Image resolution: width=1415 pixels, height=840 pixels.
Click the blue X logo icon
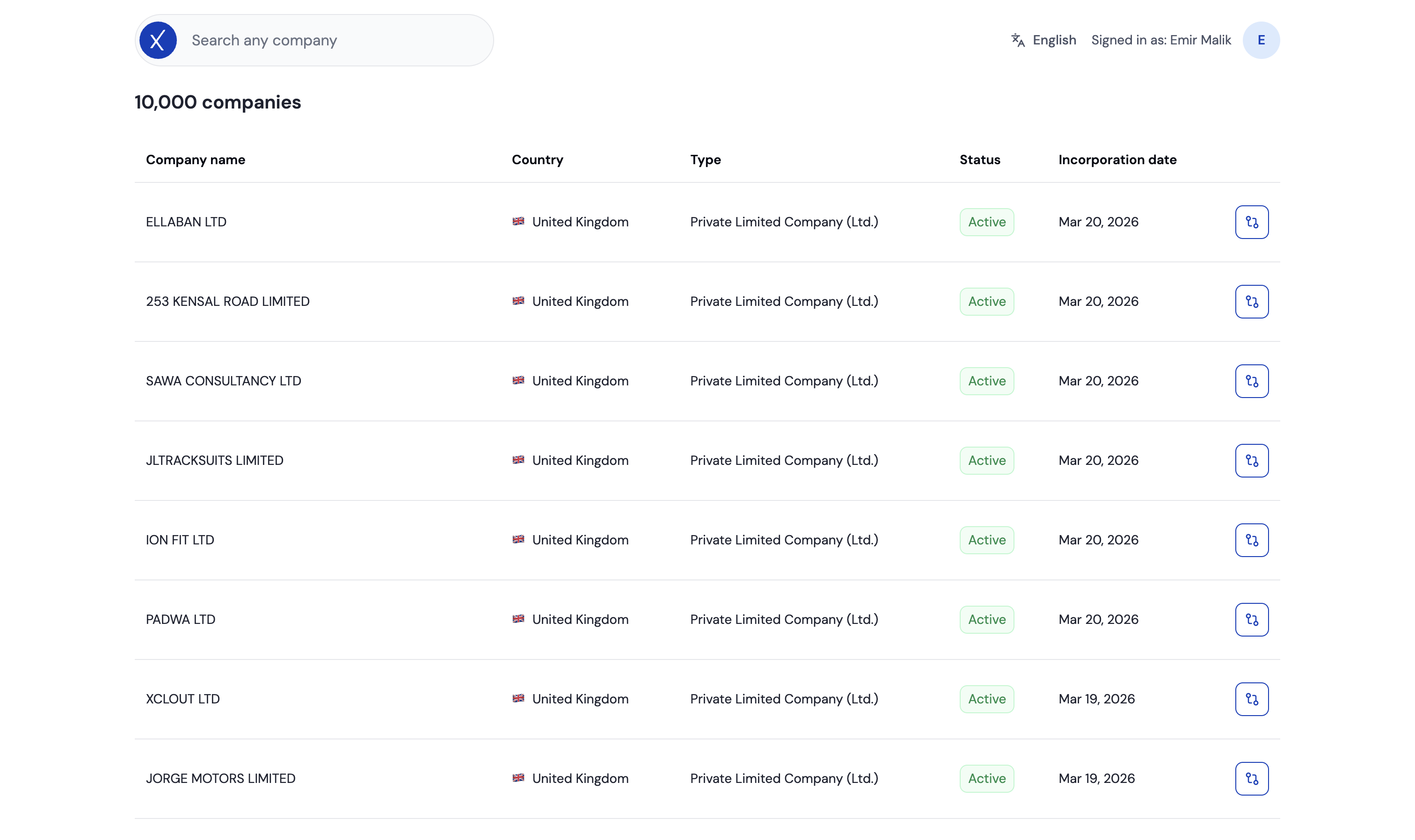click(158, 40)
